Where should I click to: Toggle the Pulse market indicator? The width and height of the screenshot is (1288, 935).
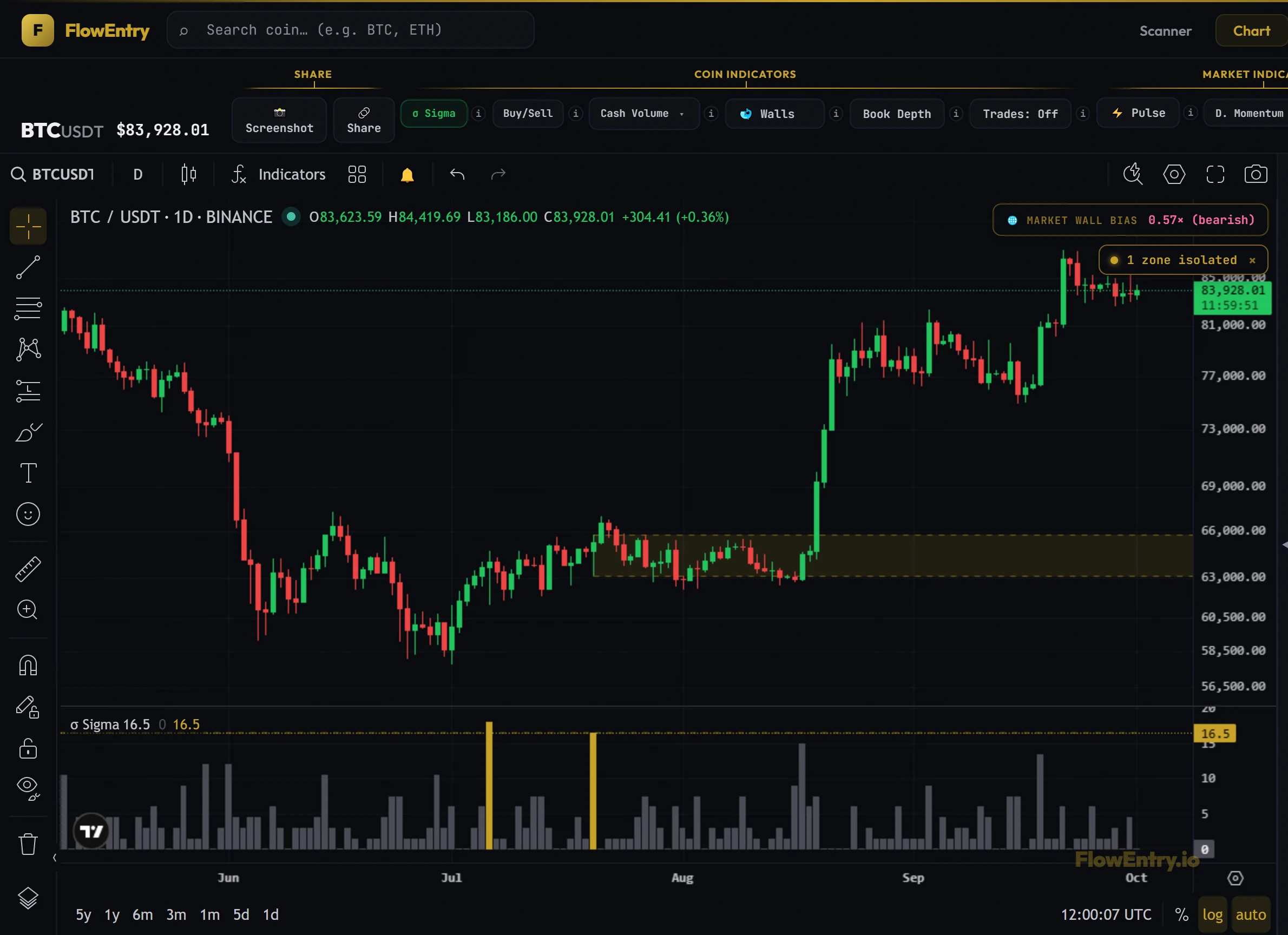pos(1138,113)
